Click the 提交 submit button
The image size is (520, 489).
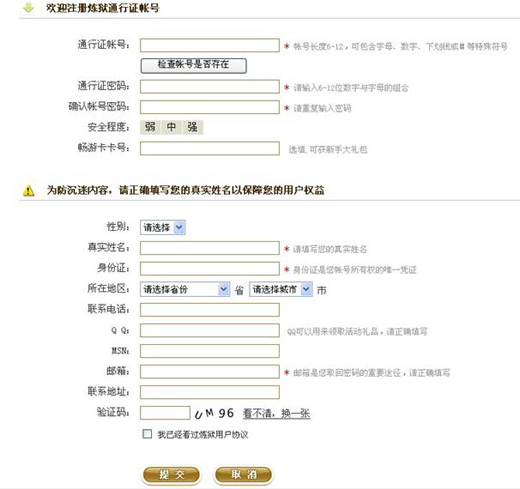(x=171, y=475)
